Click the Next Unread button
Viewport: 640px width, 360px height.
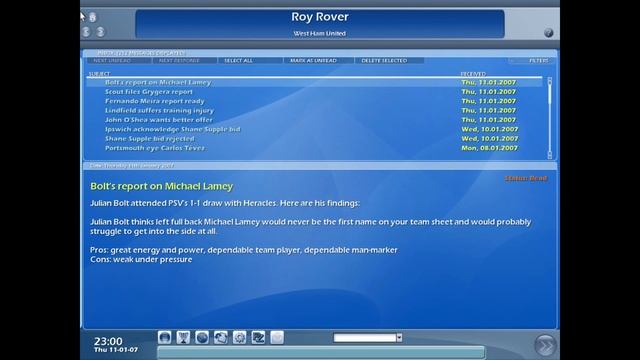pyautogui.click(x=118, y=60)
